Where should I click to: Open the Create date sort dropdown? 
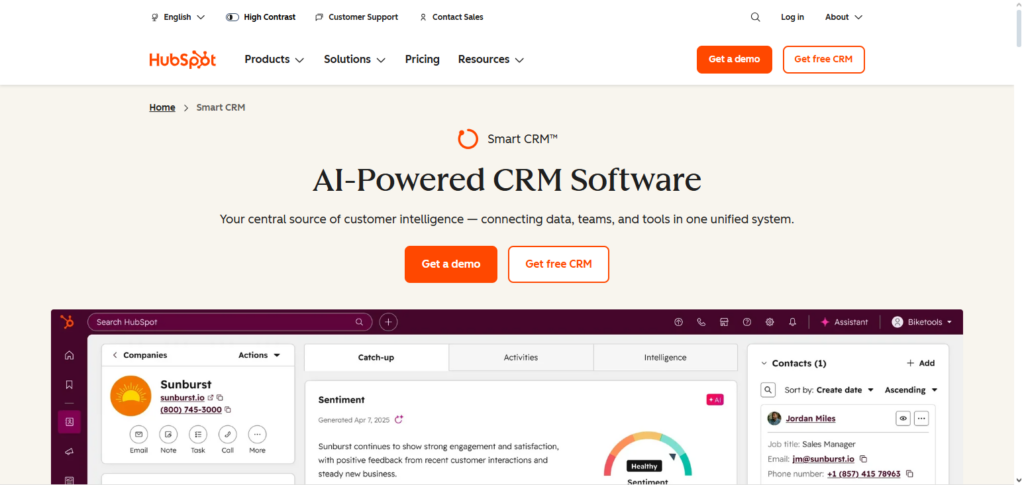pyautogui.click(x=845, y=390)
